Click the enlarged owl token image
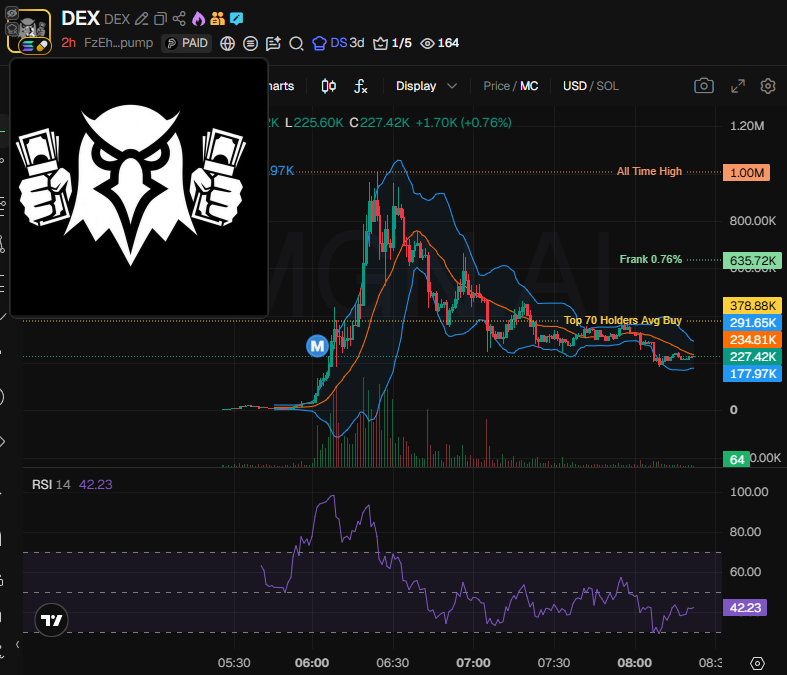Viewport: 787px width, 675px height. pos(139,187)
